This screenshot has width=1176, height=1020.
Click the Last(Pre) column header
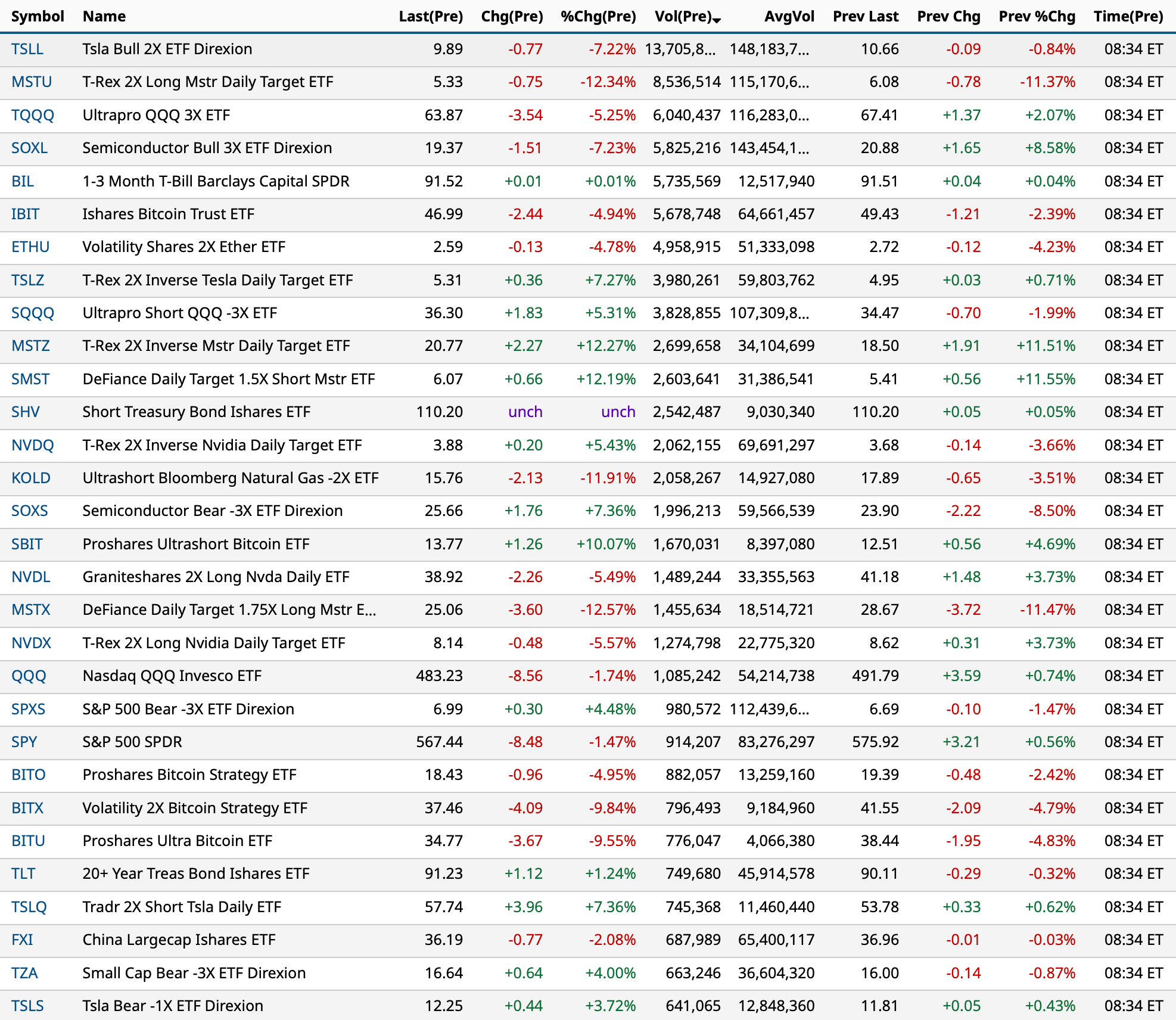pyautogui.click(x=431, y=16)
